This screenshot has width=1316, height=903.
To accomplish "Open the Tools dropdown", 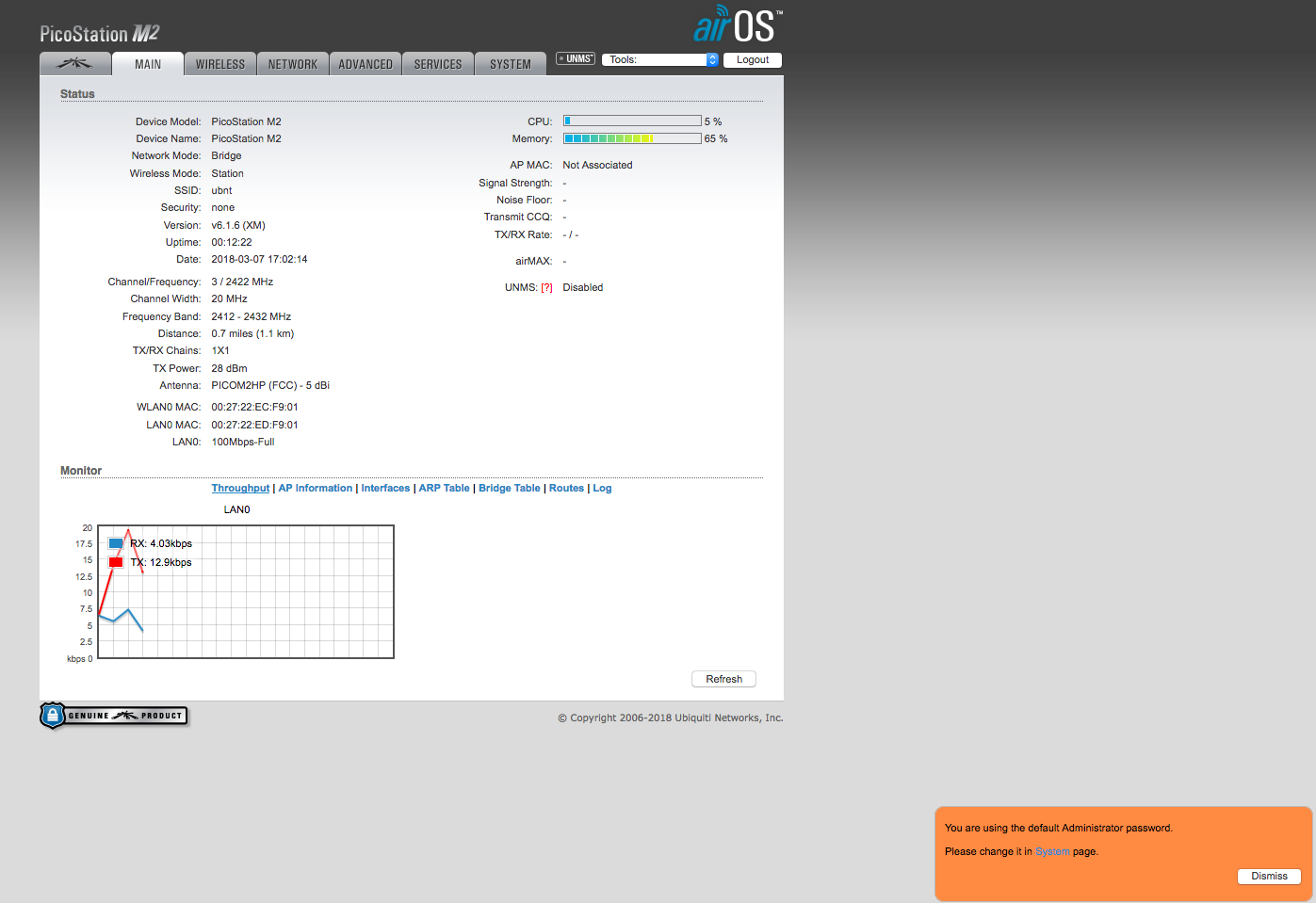I will click(x=659, y=59).
